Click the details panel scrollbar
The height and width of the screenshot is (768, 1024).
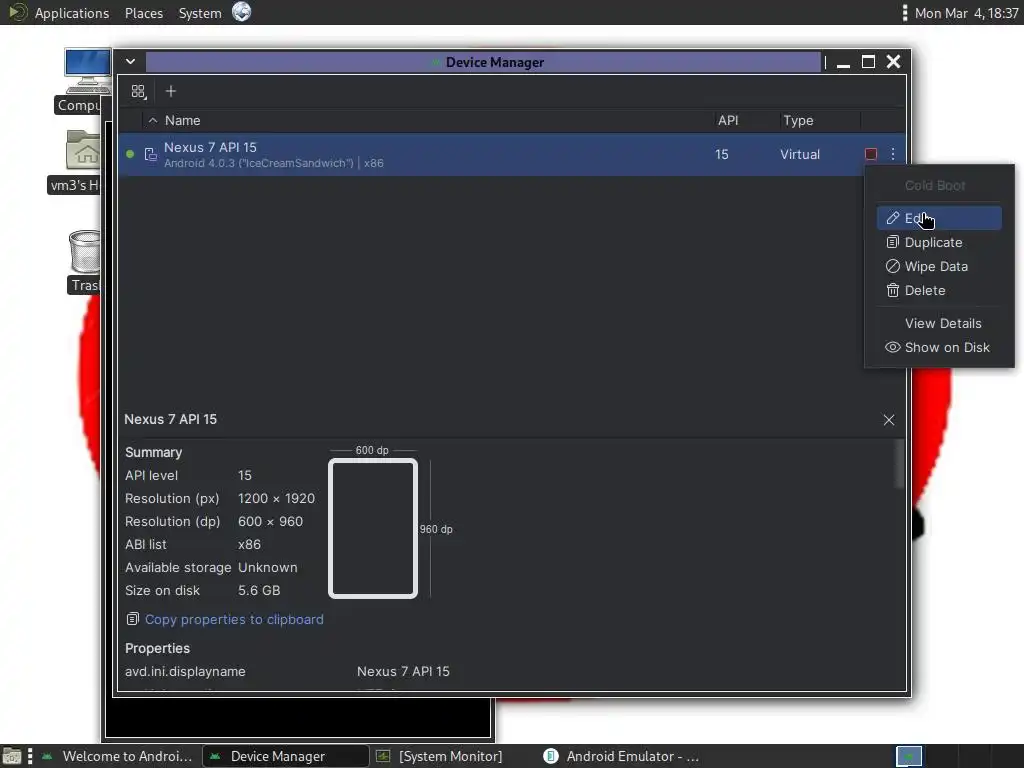pyautogui.click(x=899, y=464)
